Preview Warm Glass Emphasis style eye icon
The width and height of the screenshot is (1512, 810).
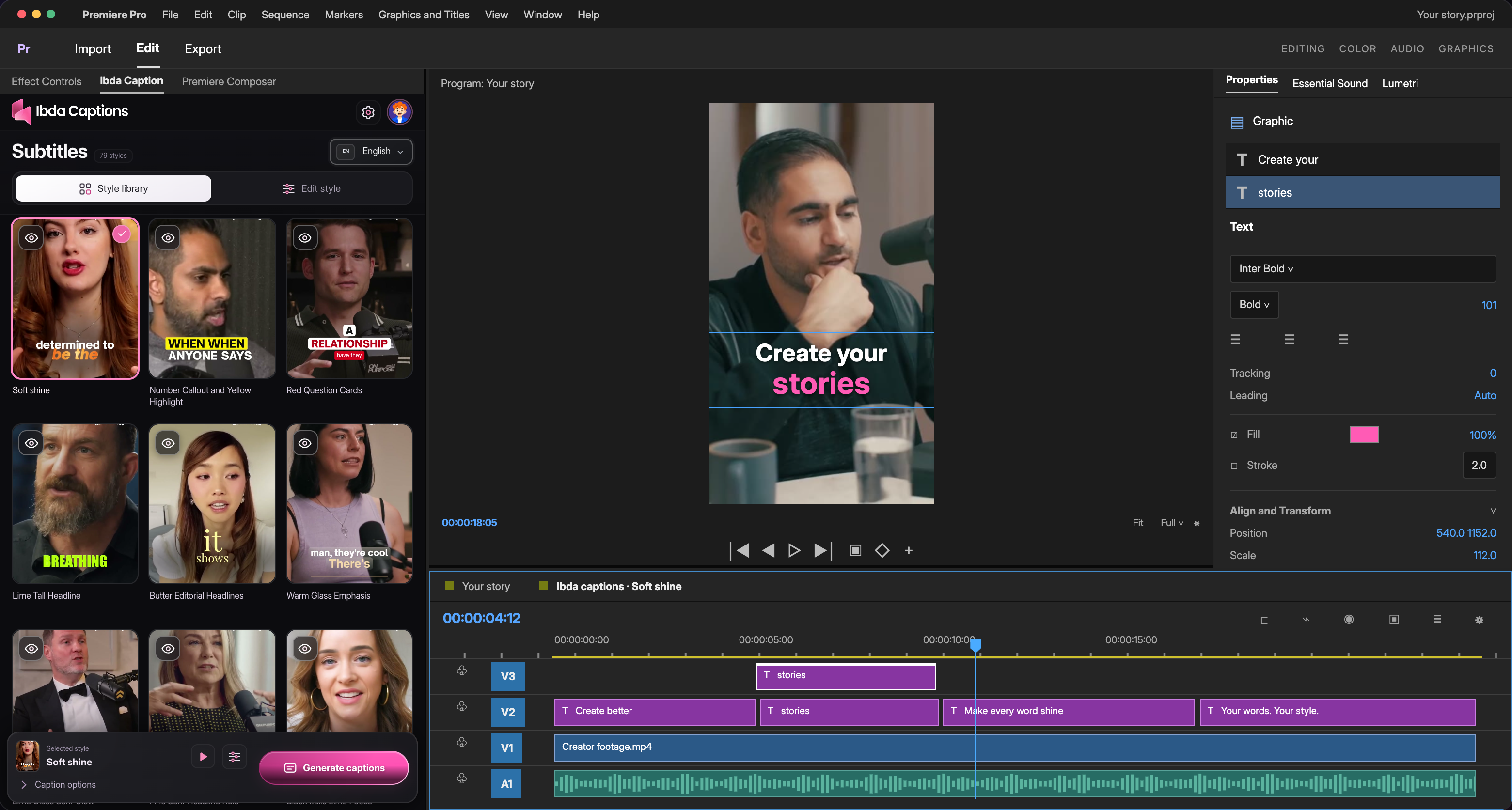pos(305,443)
